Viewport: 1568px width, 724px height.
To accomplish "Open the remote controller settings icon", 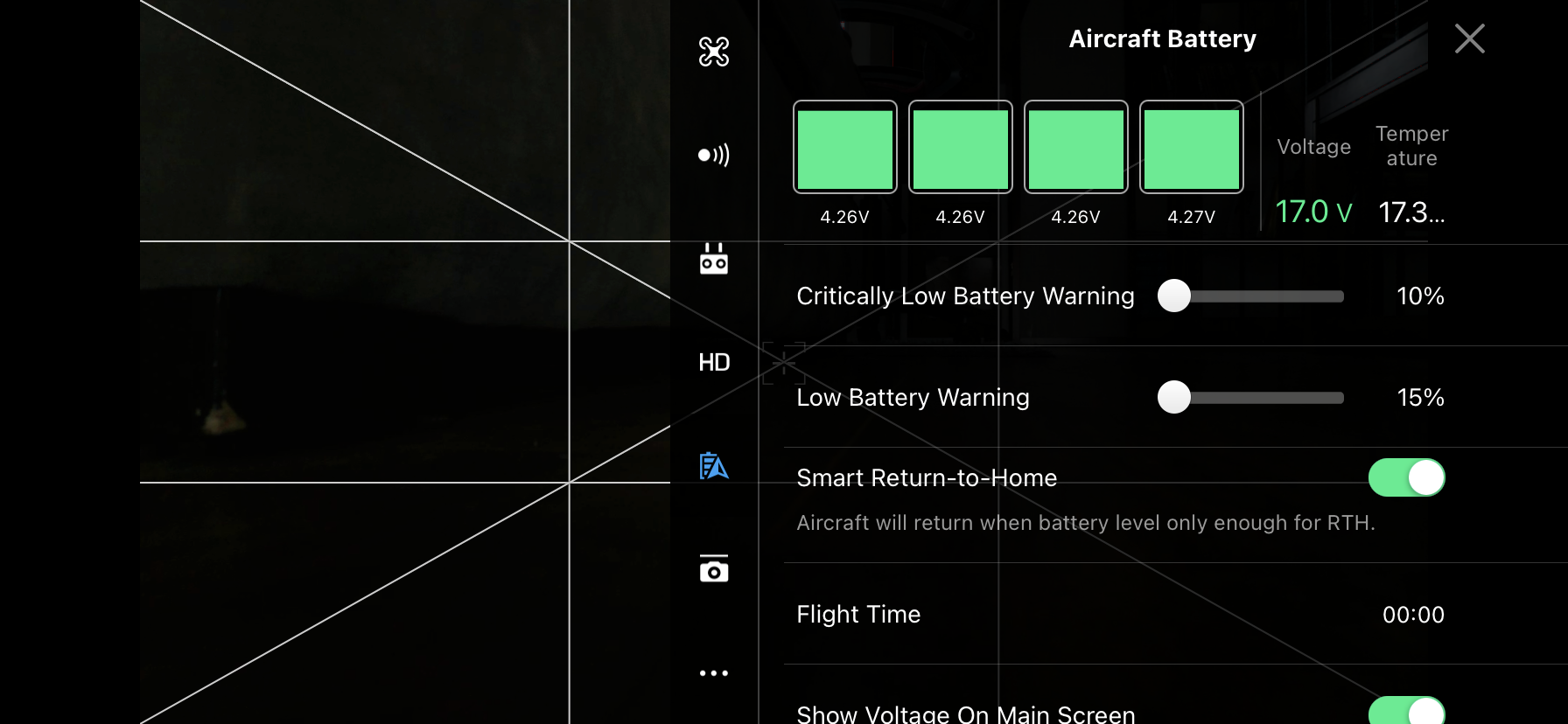I will point(714,259).
